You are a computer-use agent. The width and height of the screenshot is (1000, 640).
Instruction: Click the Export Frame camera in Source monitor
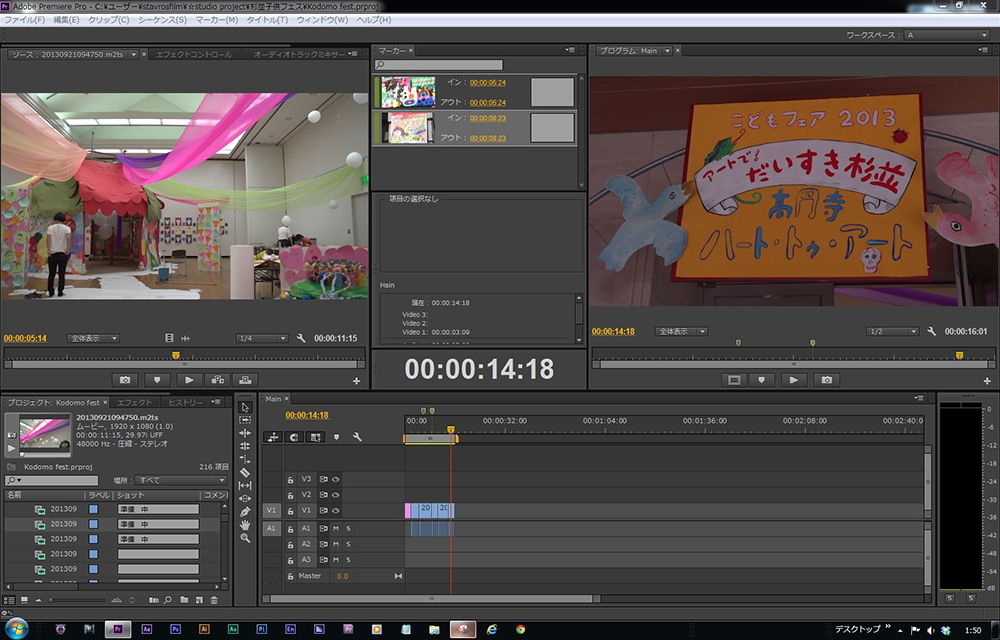tap(125, 380)
